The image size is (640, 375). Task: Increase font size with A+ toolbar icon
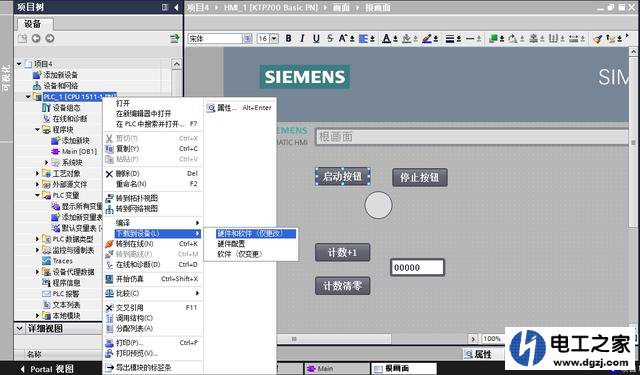(343, 38)
